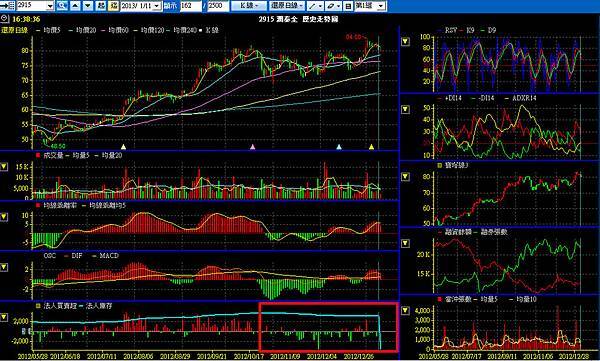Click the OSC legend label

pyautogui.click(x=50, y=255)
